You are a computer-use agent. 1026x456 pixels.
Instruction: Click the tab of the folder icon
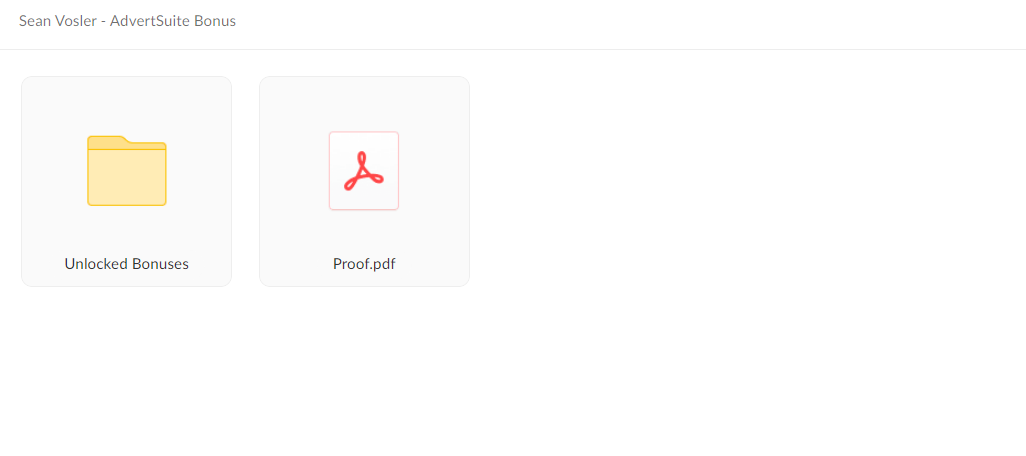tap(106, 141)
